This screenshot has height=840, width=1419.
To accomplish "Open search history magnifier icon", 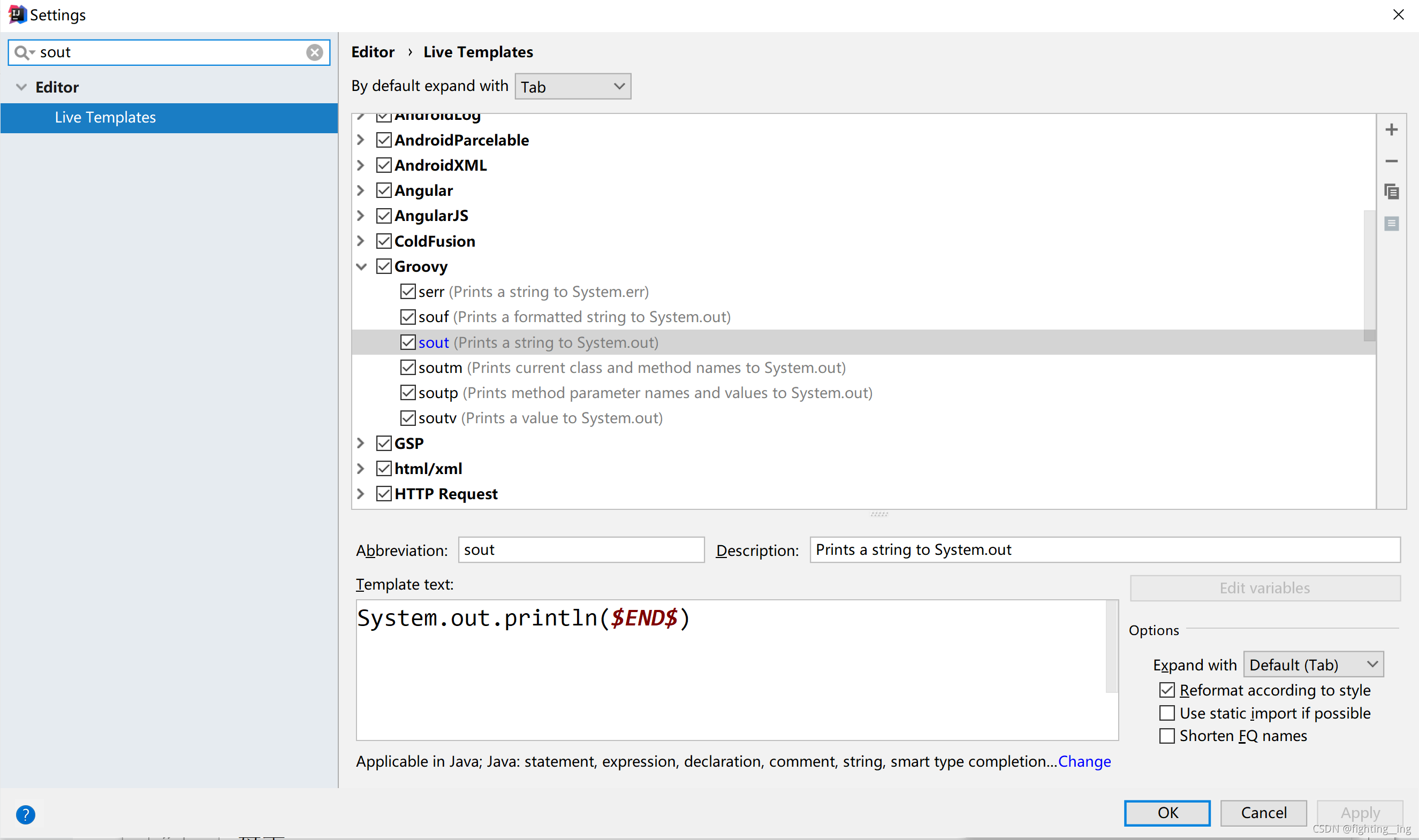I will pyautogui.click(x=23, y=52).
